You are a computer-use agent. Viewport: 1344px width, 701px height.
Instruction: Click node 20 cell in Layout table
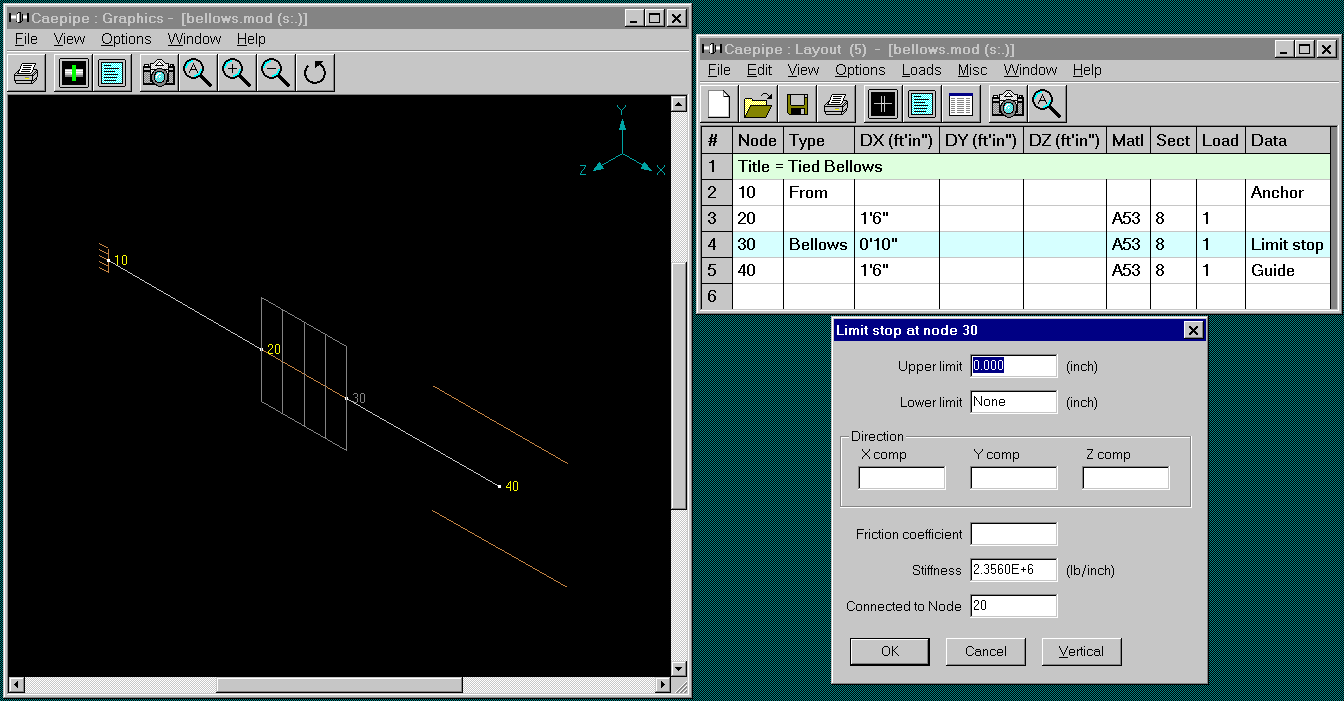[758, 218]
